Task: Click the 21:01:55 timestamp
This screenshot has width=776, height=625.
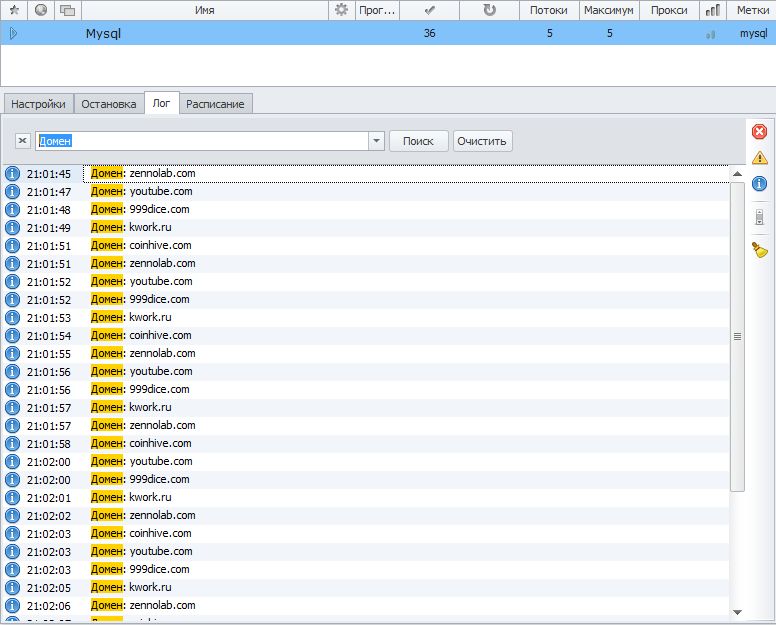Action: point(49,354)
